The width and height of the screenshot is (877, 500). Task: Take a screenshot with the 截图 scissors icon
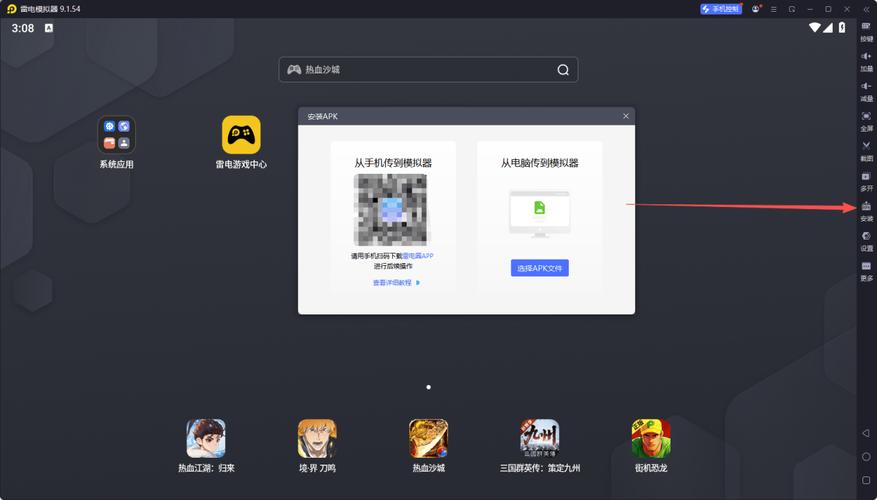[866, 150]
